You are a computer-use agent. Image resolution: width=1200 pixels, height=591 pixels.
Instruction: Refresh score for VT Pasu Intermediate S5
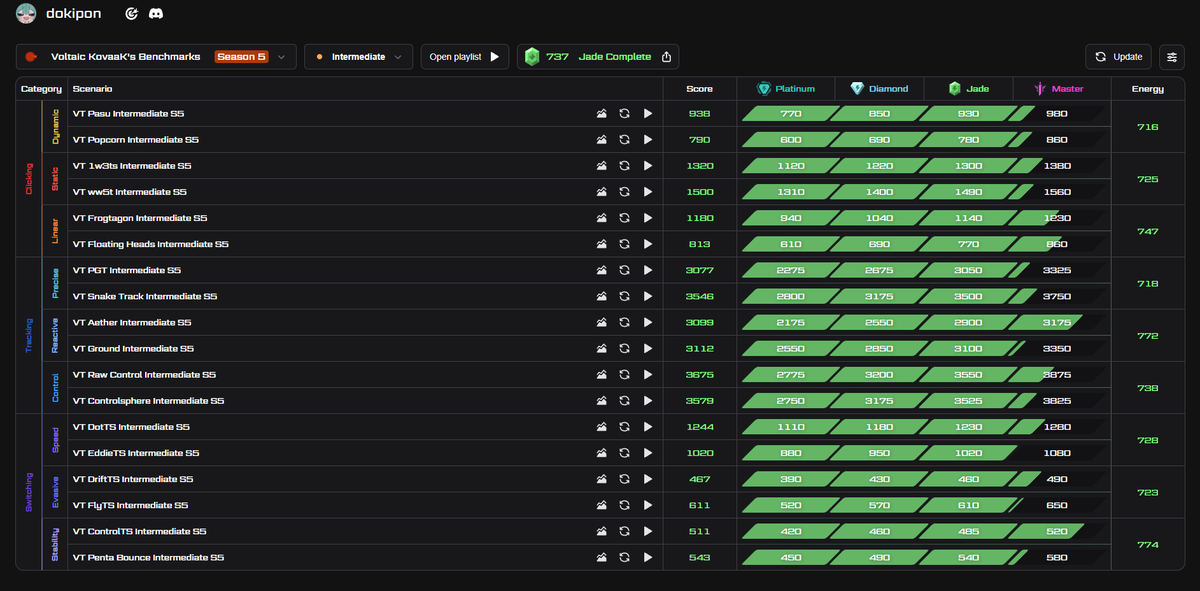(624, 114)
